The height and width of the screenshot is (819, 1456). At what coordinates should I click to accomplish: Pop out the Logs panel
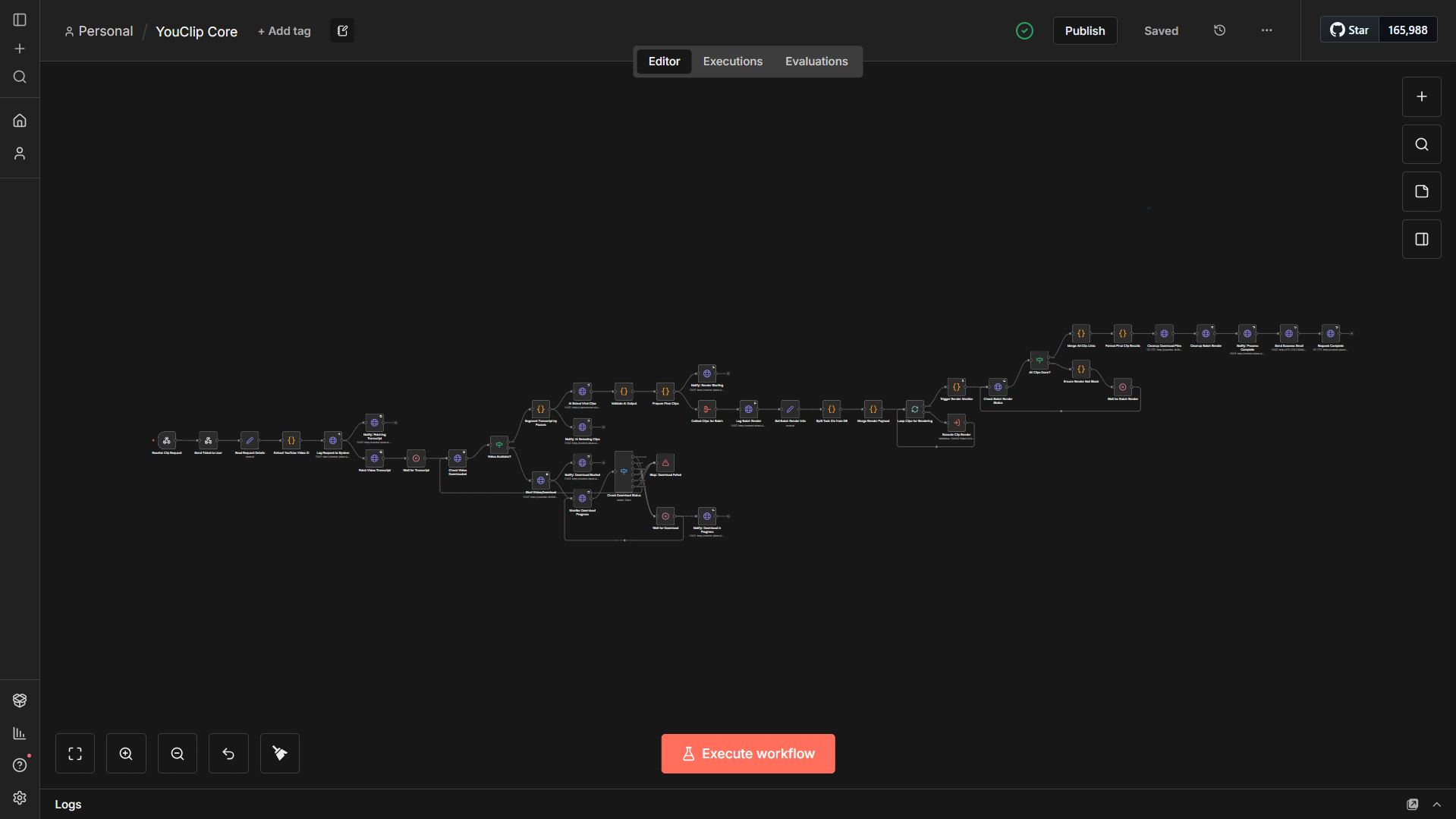click(1413, 805)
